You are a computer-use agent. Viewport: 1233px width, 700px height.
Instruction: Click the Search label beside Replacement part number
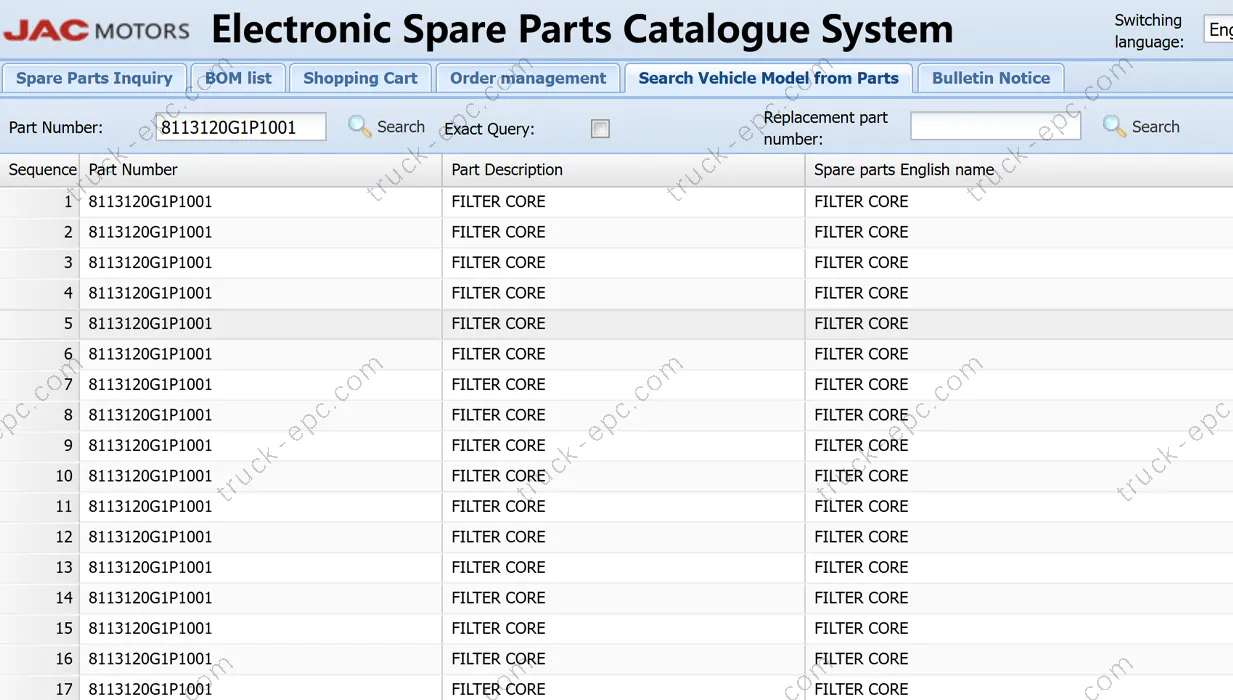pos(1156,127)
